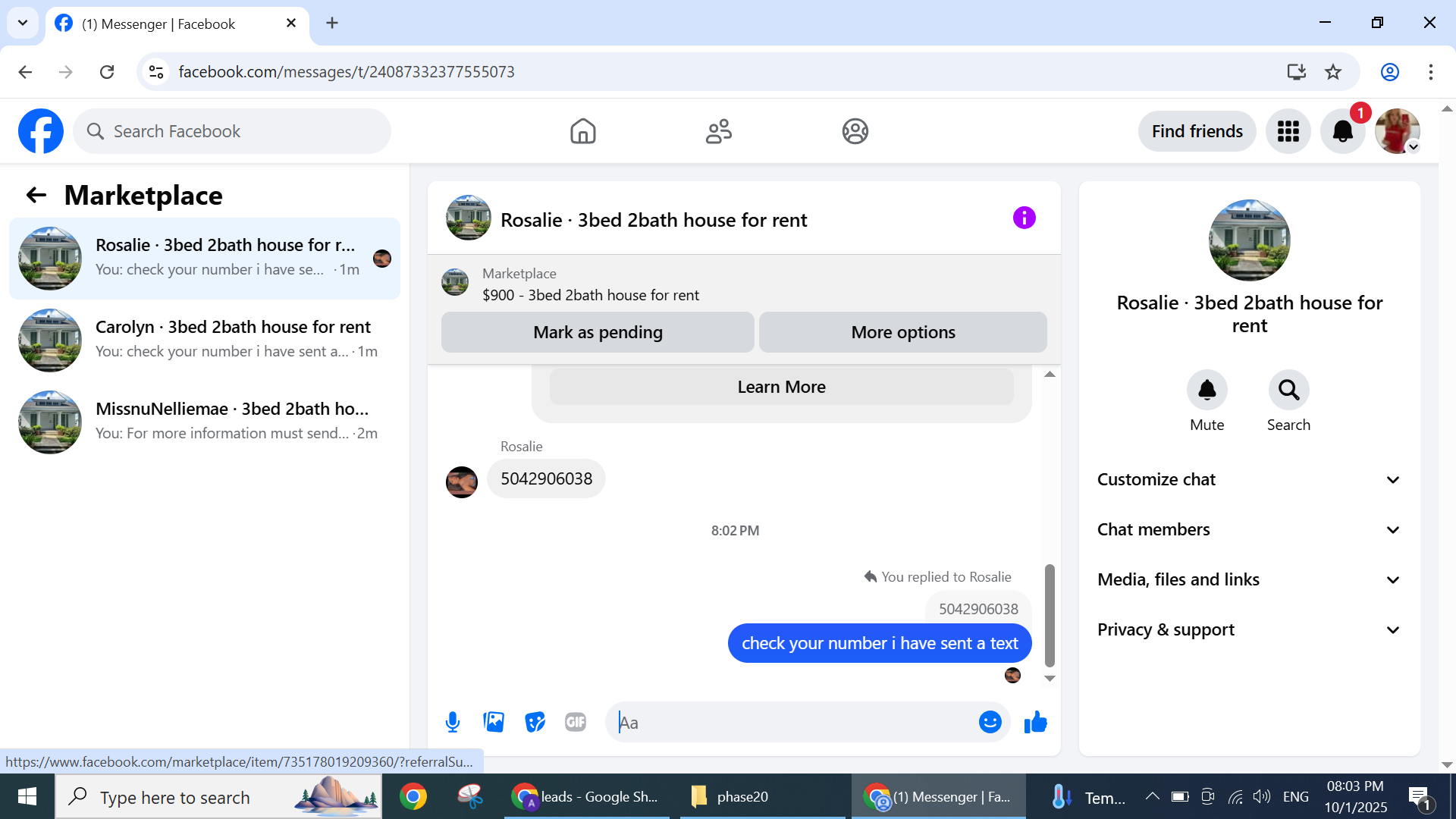This screenshot has width=1456, height=819.
Task: Go back in browser history
Action: tap(25, 72)
